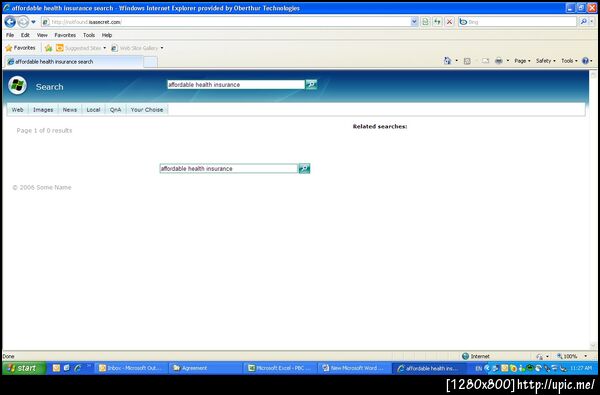Open the Print dropdown arrow
The width and height of the screenshot is (600, 395).
coord(508,60)
